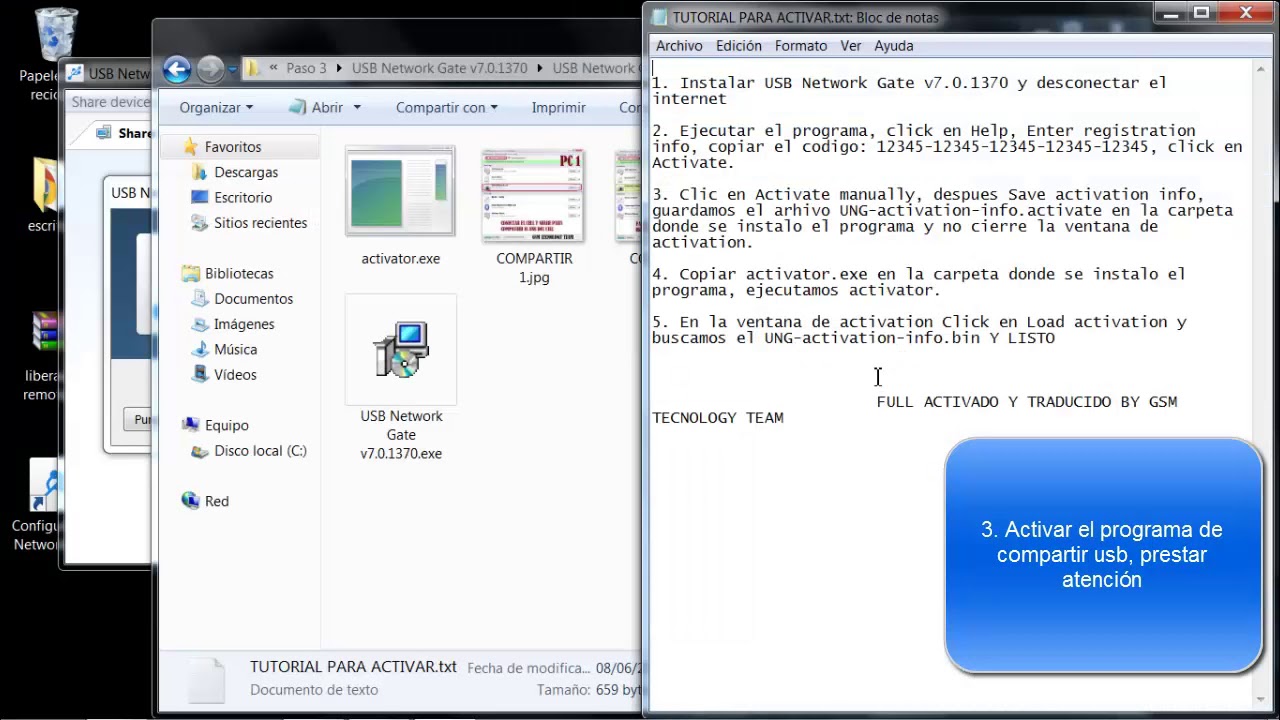Click the USB Network Gate window title icon
The height and width of the screenshot is (720, 1280).
tap(75, 73)
